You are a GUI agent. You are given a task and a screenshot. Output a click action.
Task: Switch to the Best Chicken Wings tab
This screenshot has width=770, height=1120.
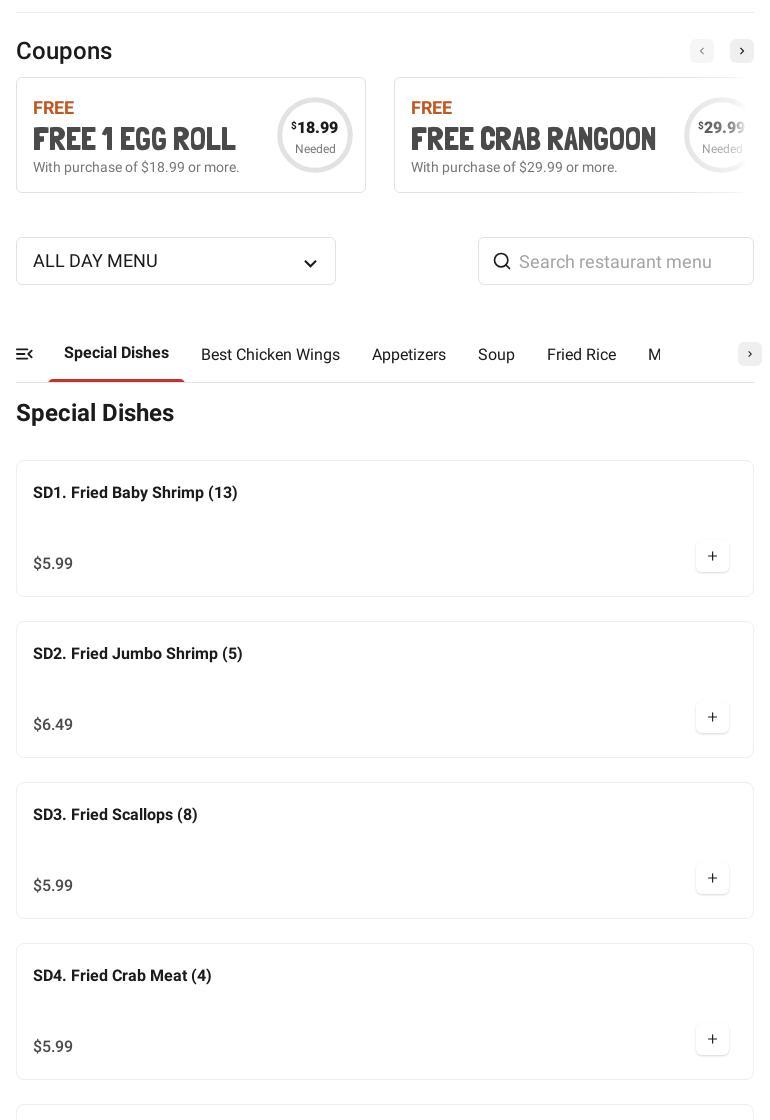pos(270,355)
